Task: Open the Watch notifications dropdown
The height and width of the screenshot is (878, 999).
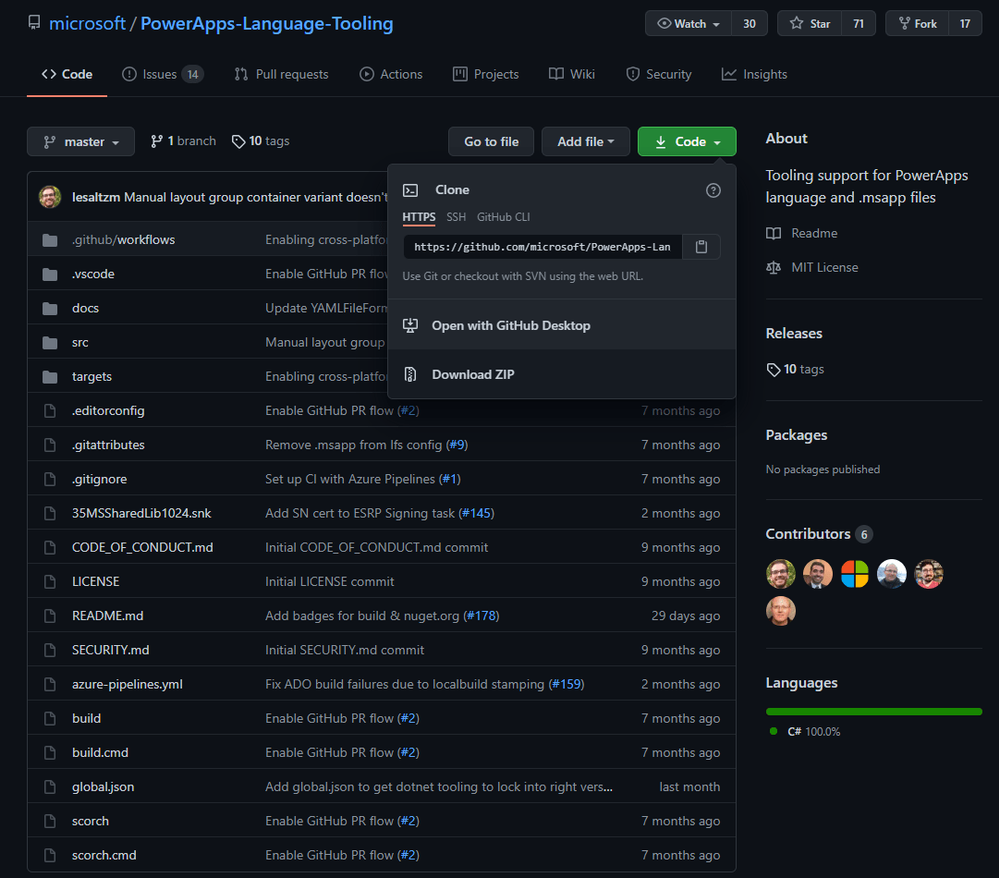Action: tap(689, 24)
